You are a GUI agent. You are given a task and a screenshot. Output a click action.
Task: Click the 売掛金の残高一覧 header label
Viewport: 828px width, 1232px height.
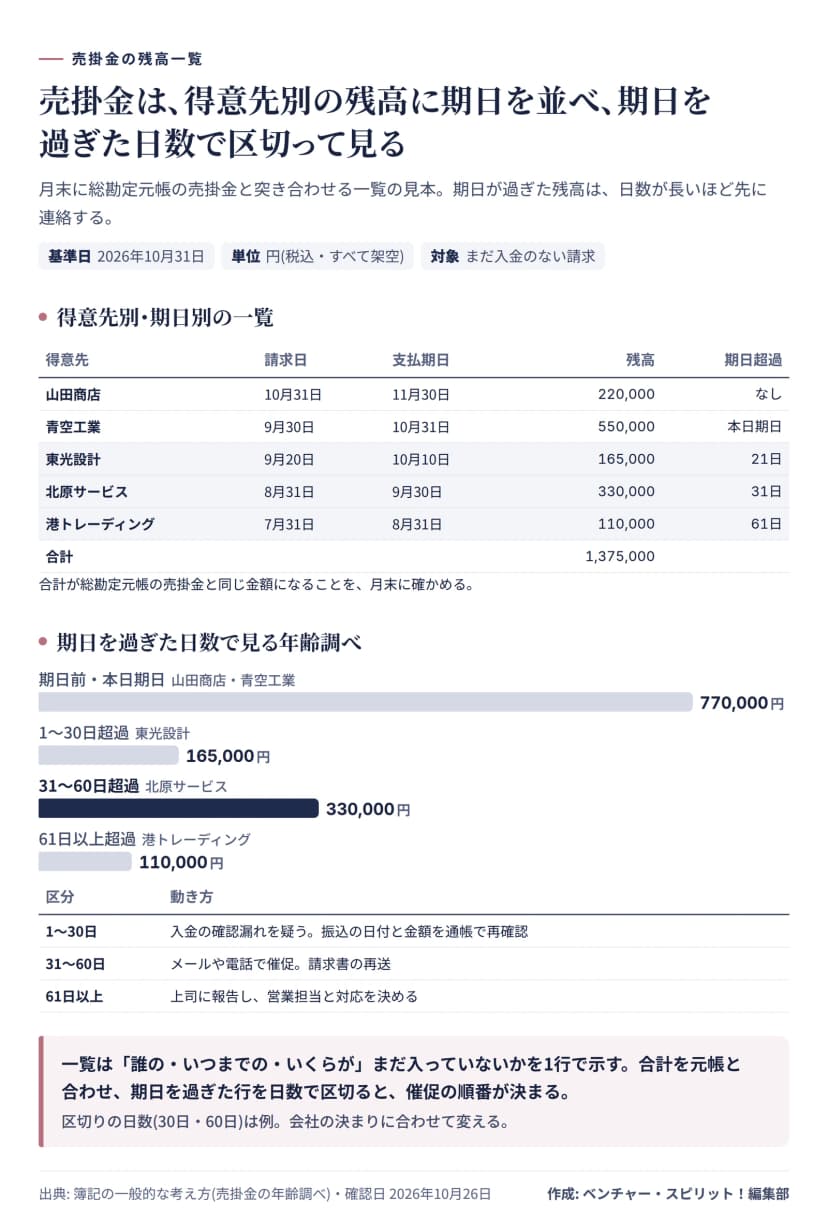137,59
